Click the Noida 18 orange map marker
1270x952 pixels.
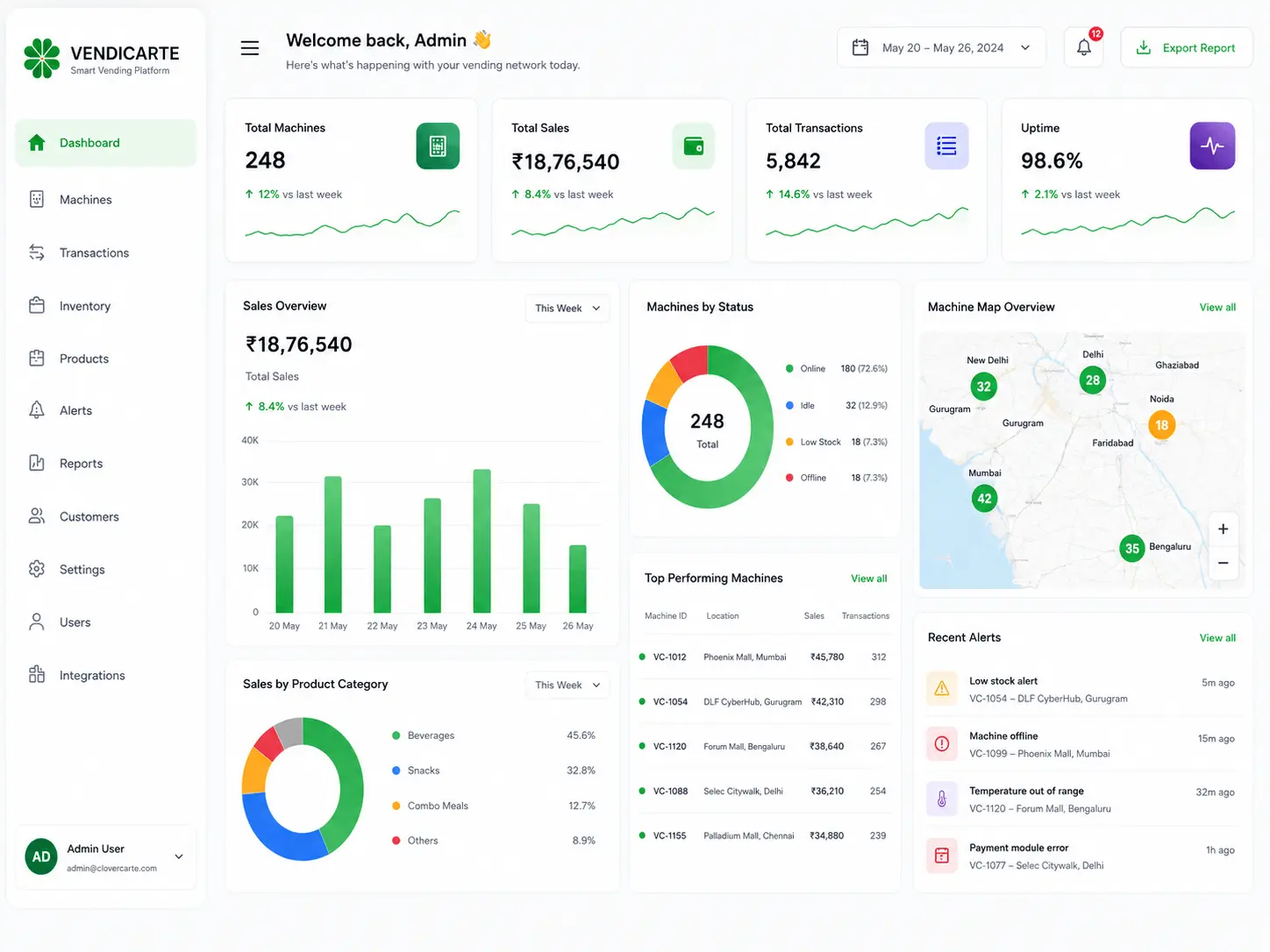[1161, 425]
